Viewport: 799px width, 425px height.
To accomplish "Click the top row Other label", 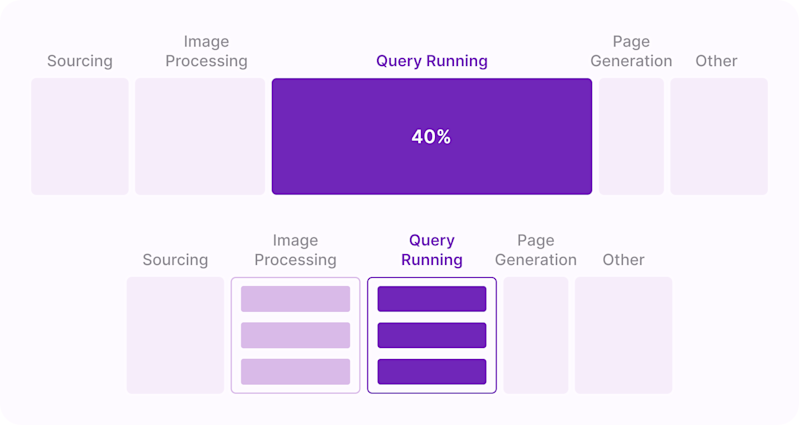I will pyautogui.click(x=716, y=61).
